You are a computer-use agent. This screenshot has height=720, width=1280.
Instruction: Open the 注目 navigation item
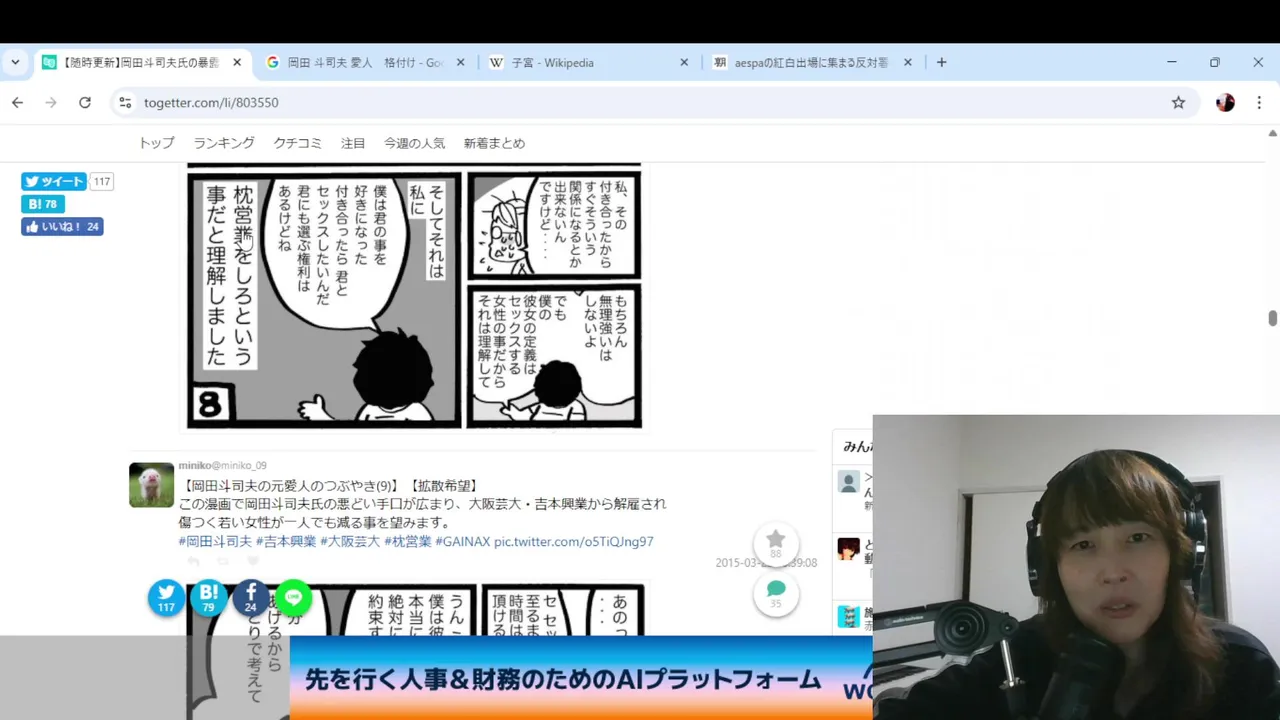(353, 143)
